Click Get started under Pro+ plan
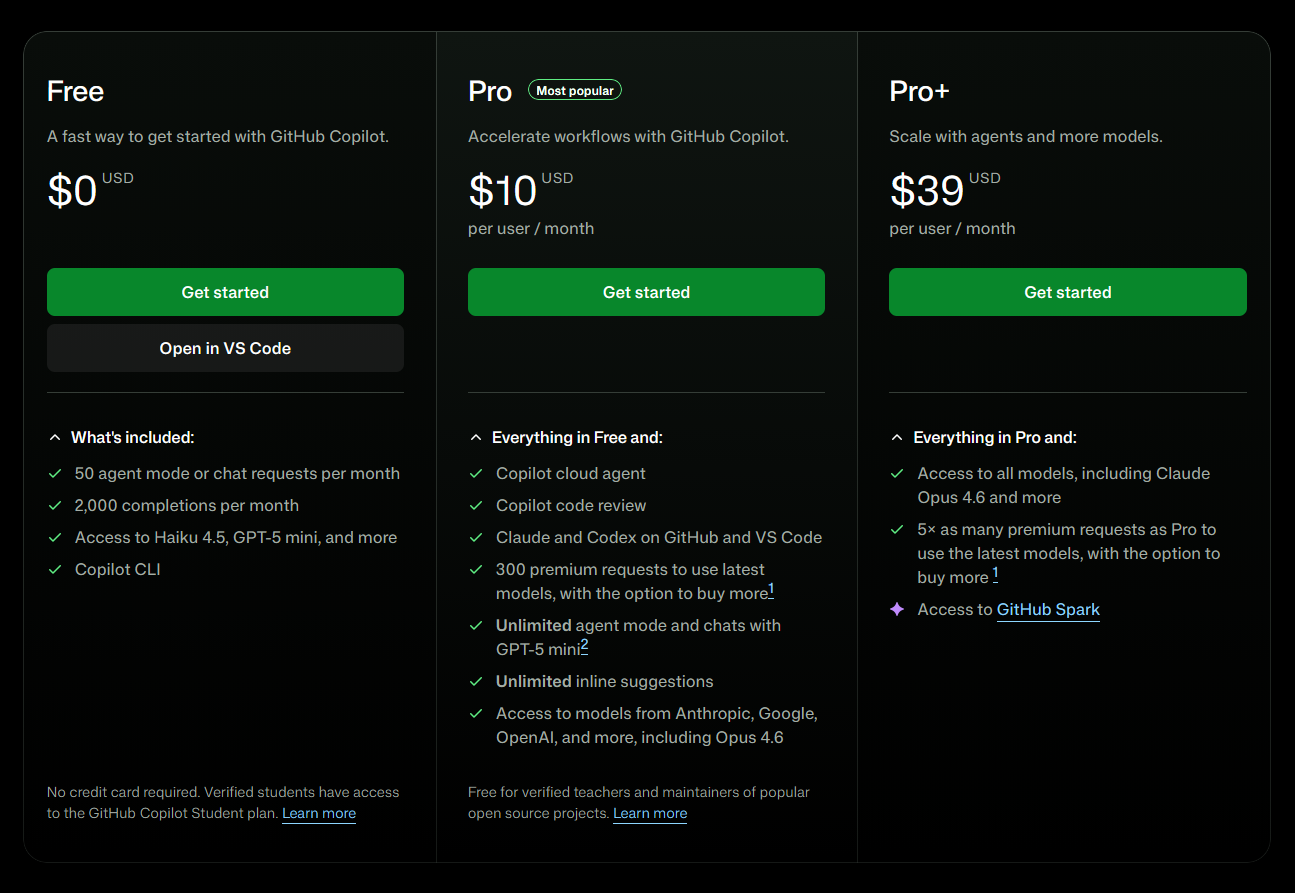Screen dimensions: 1295x893 click(x=1068, y=292)
